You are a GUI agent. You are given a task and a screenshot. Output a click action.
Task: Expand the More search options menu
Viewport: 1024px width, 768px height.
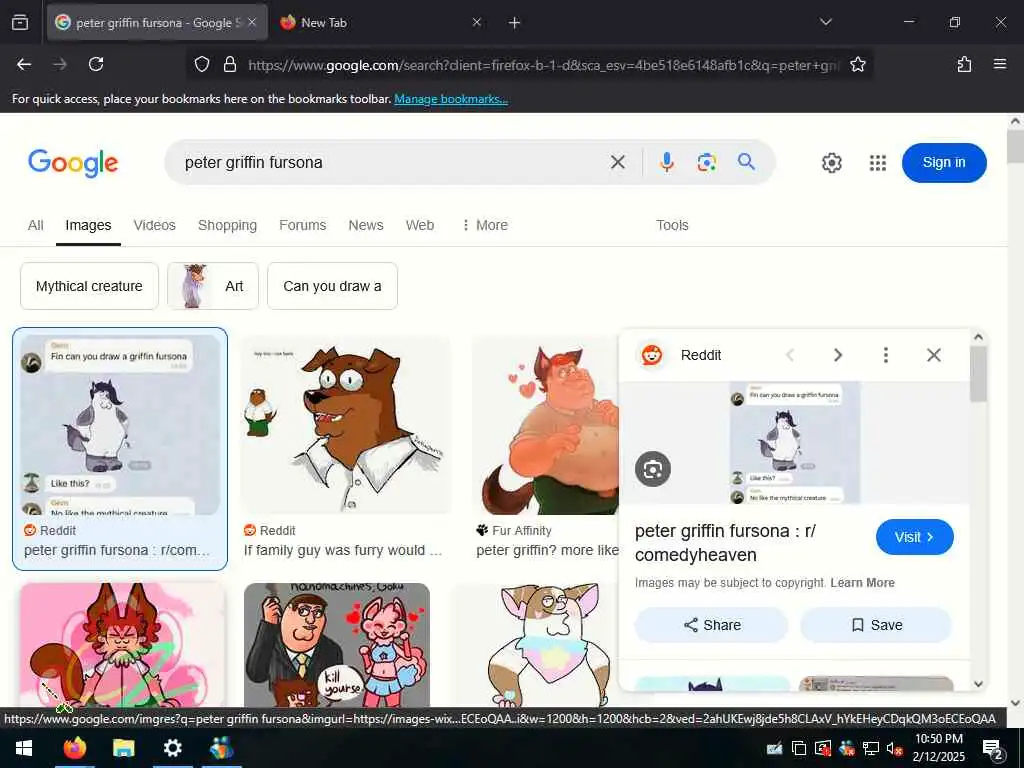click(485, 225)
